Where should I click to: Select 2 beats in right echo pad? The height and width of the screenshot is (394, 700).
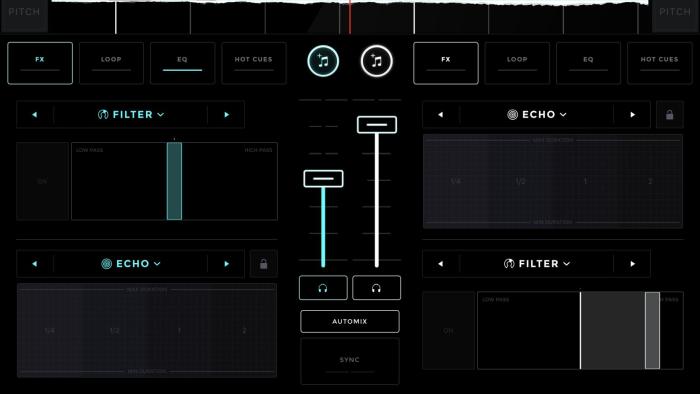pos(650,181)
